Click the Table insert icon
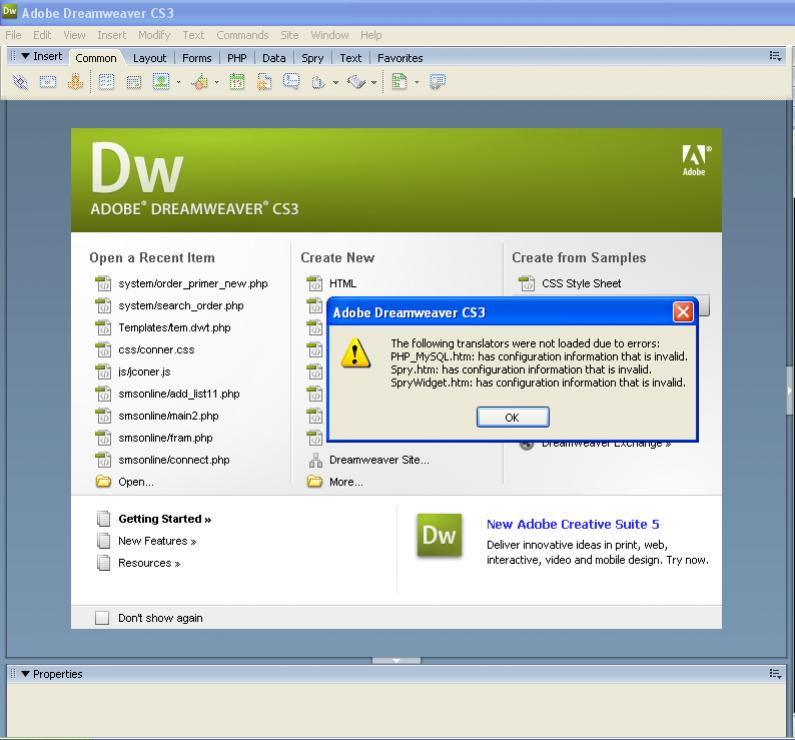Screen dimensions: 795x740 pyautogui.click(x=106, y=82)
